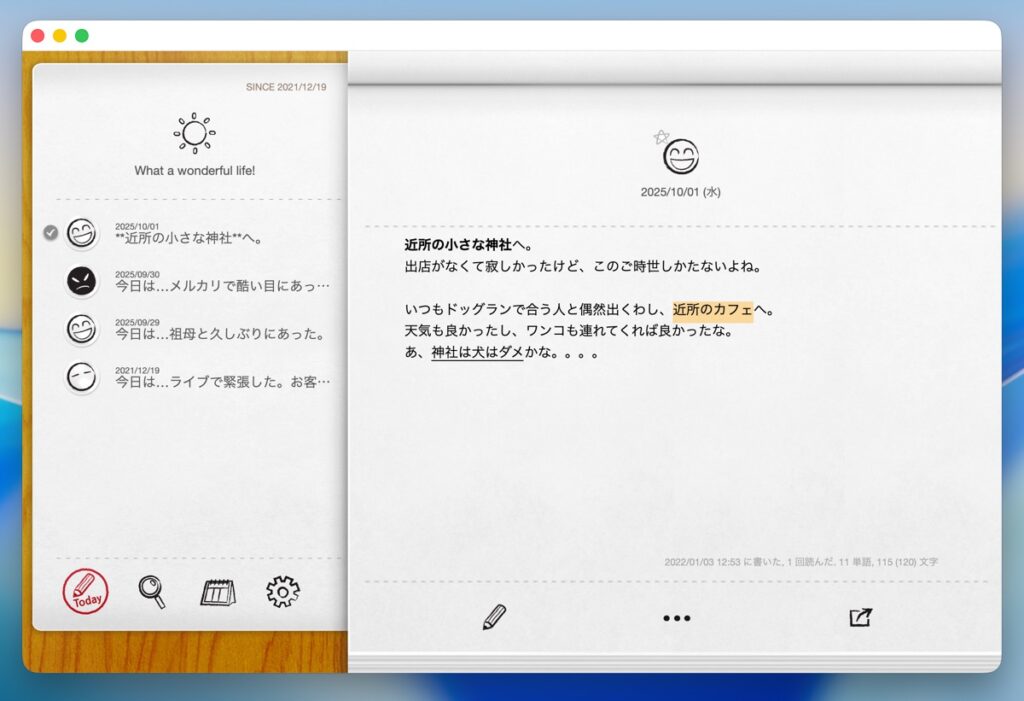Toggle the checkmark on the 2025/10/01 entry
1024x701 pixels.
50,233
